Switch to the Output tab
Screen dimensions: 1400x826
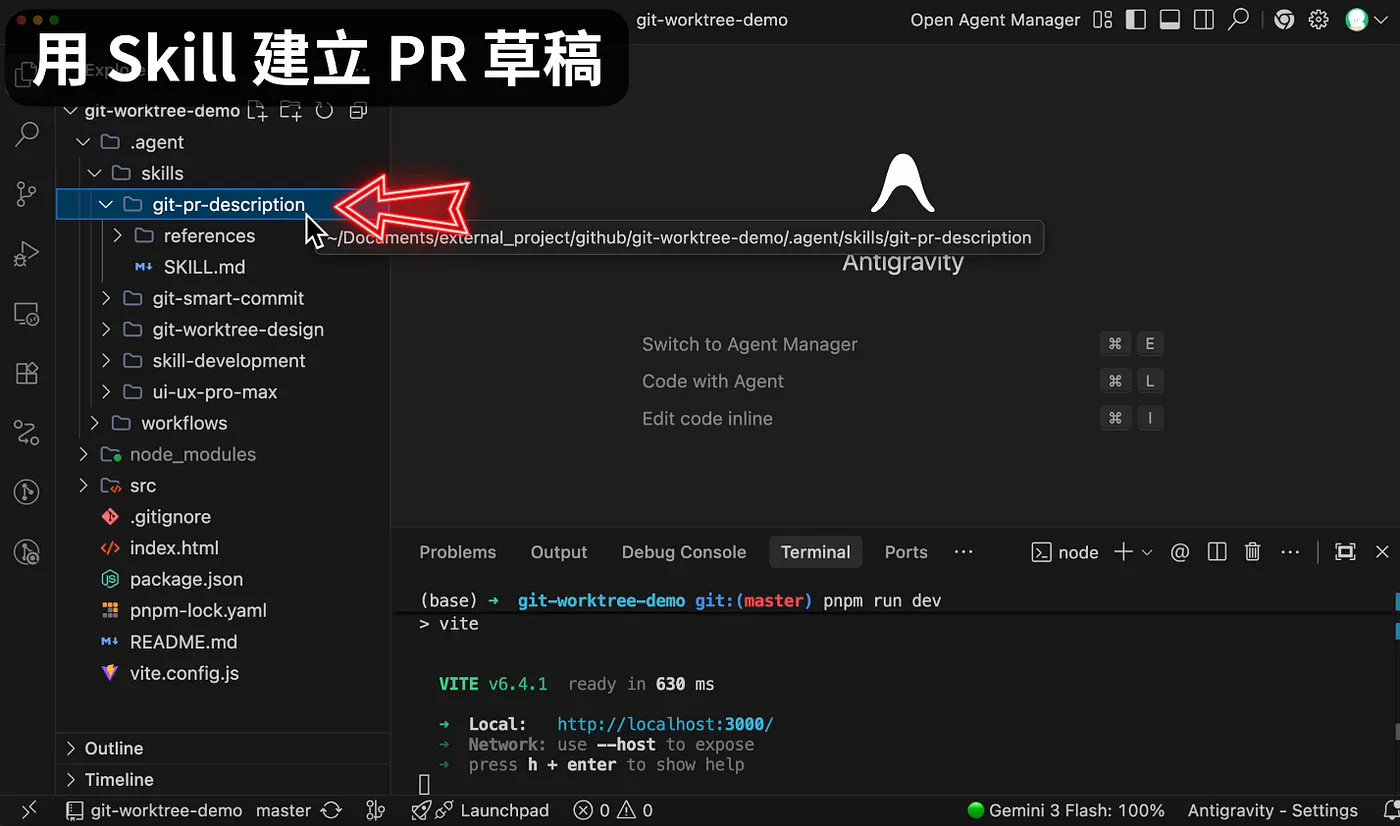[x=559, y=552]
